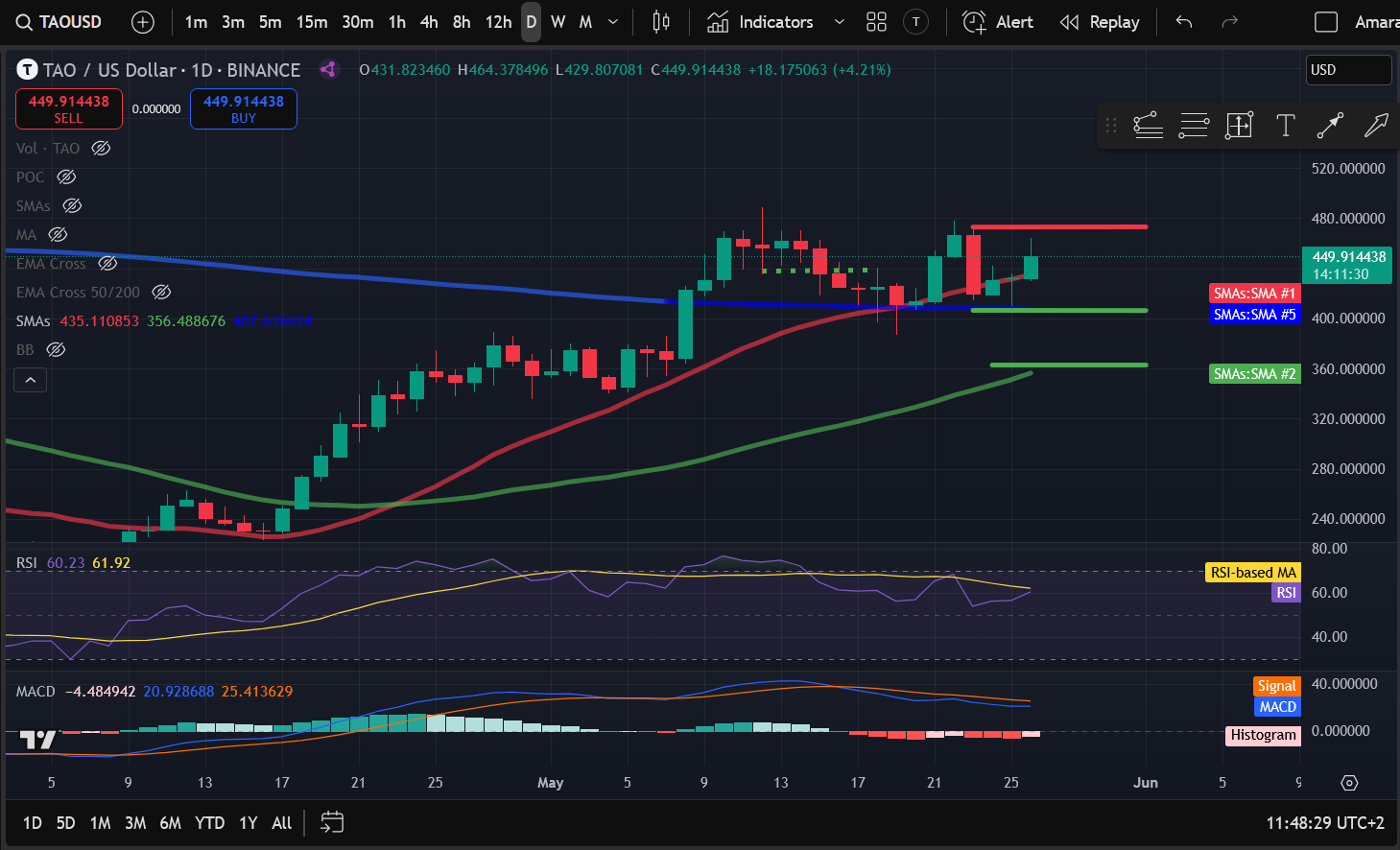The height and width of the screenshot is (850, 1400).
Task: Toggle visibility of POC indicator
Action: (x=66, y=177)
